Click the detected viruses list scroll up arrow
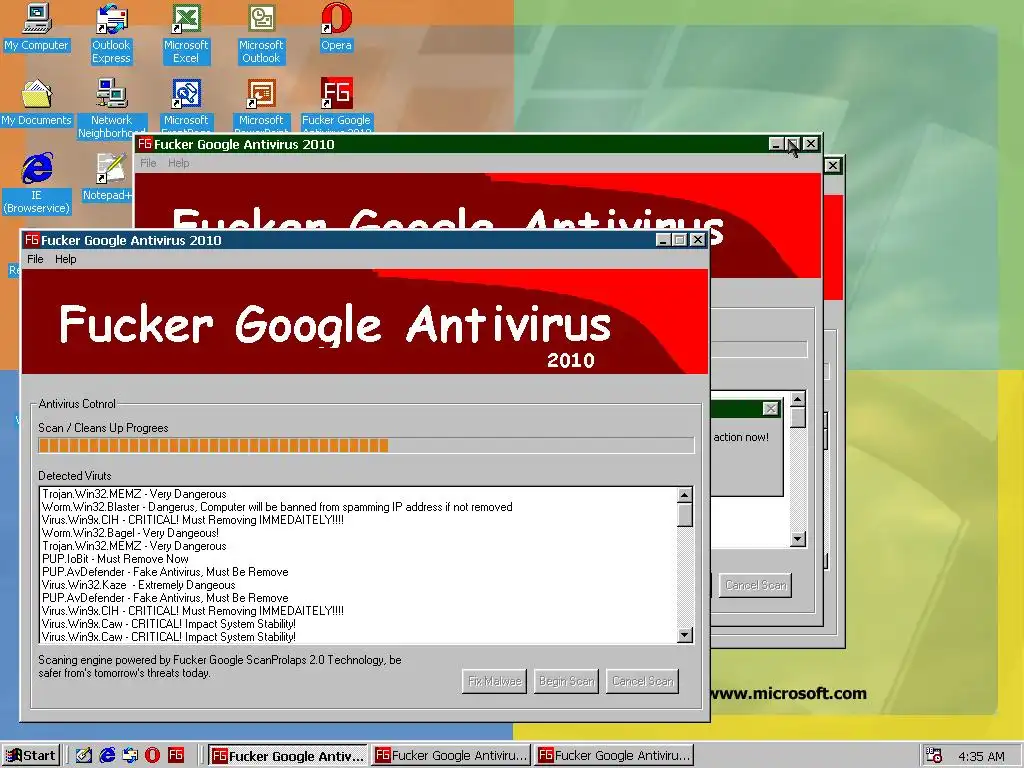1024x768 pixels. point(684,495)
